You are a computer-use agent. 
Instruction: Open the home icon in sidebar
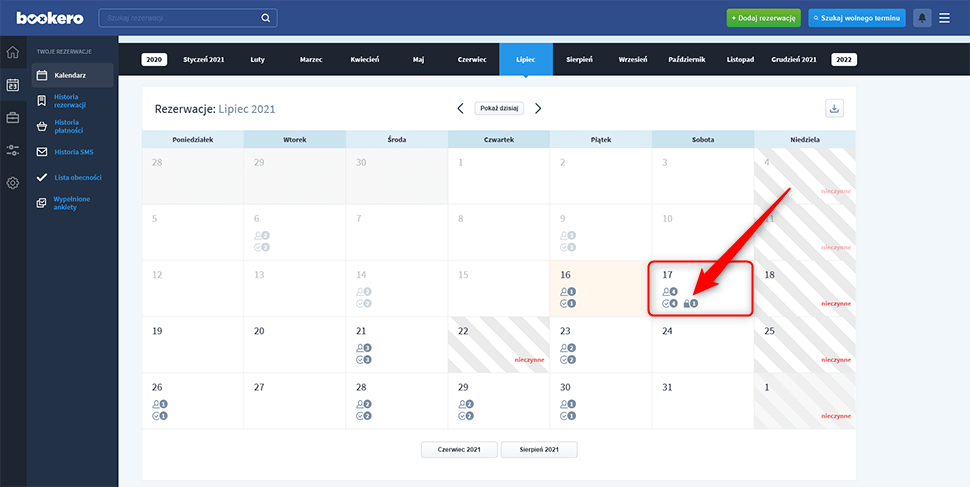(12, 52)
